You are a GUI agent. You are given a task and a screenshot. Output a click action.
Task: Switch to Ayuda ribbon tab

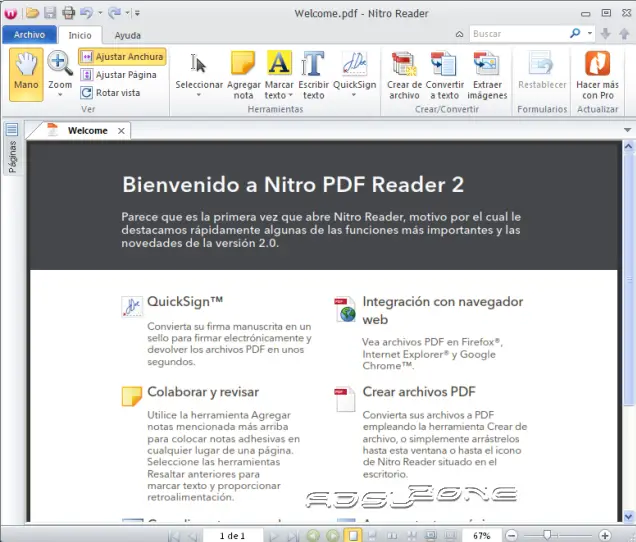(x=127, y=35)
